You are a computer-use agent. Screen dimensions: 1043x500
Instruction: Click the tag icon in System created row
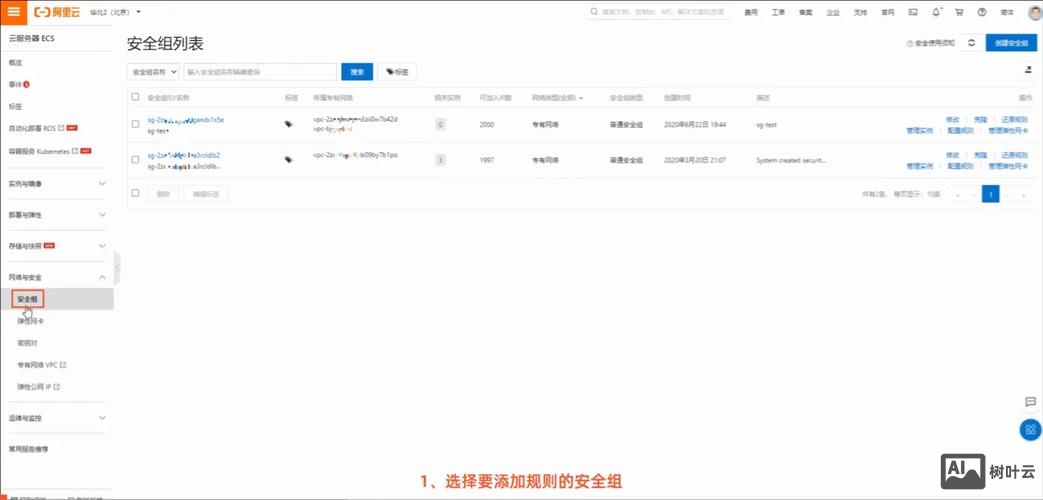point(289,160)
